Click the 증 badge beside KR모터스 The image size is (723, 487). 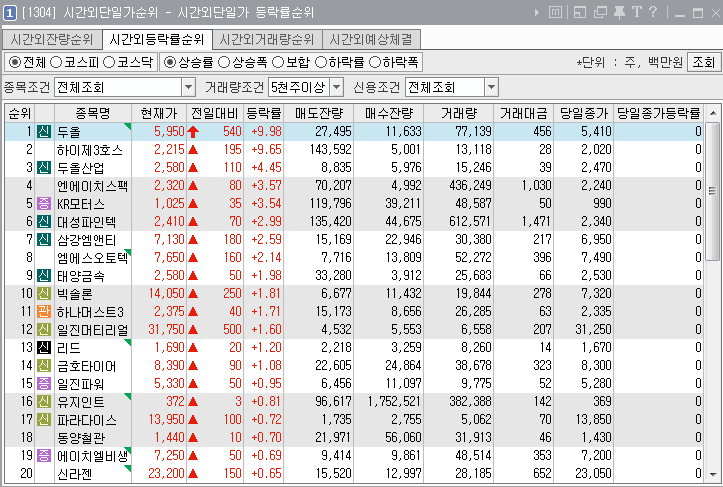click(44, 203)
